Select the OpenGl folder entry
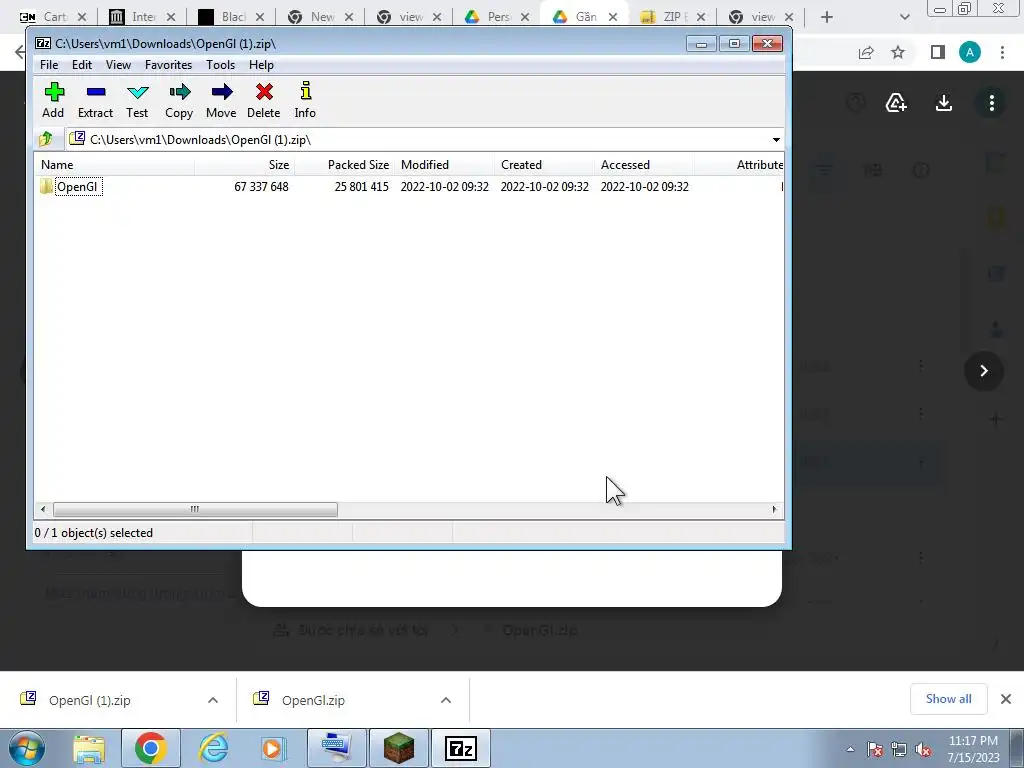The width and height of the screenshot is (1024, 768). pos(78,187)
